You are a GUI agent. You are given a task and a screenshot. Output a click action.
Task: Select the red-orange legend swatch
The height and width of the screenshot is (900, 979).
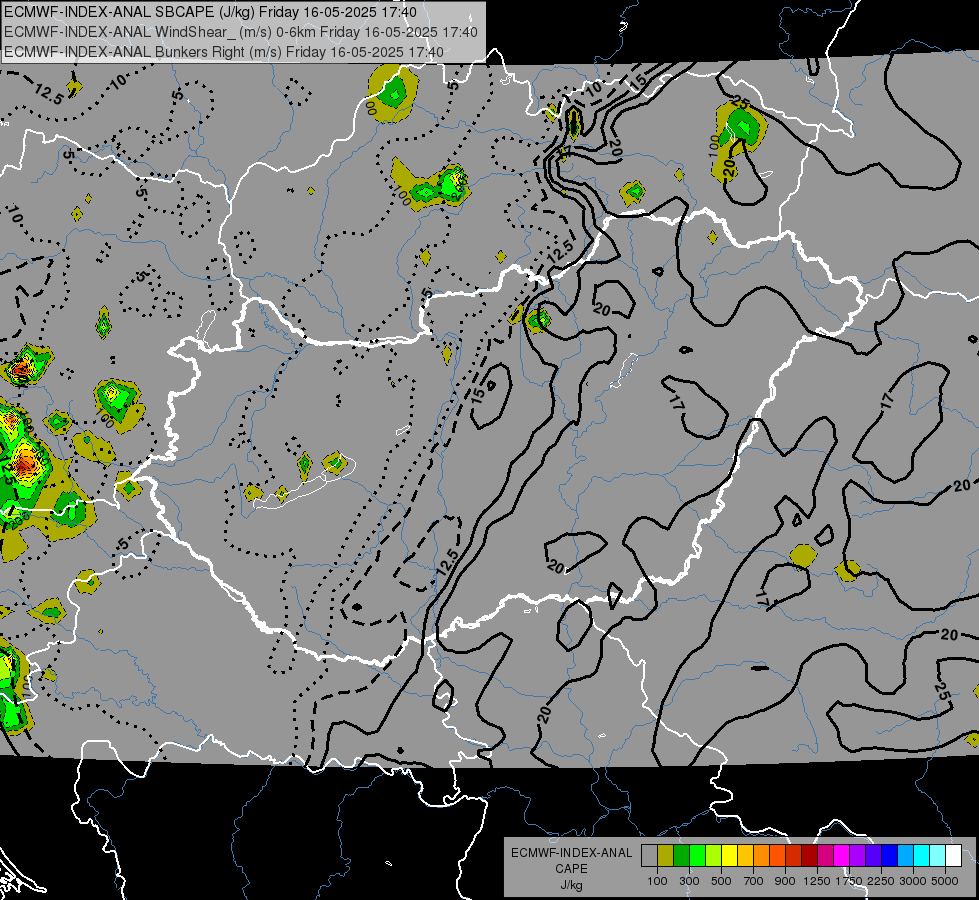tap(777, 855)
